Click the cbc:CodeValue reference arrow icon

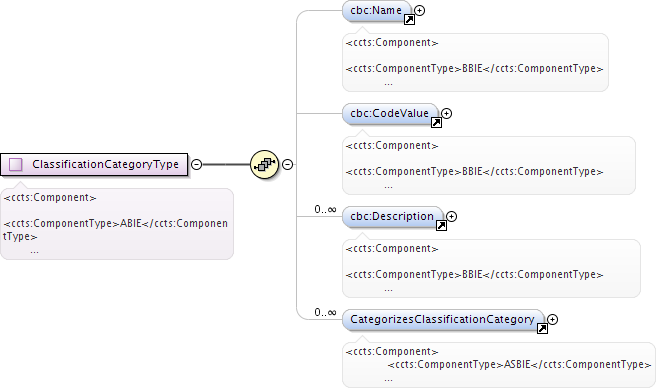click(436, 123)
